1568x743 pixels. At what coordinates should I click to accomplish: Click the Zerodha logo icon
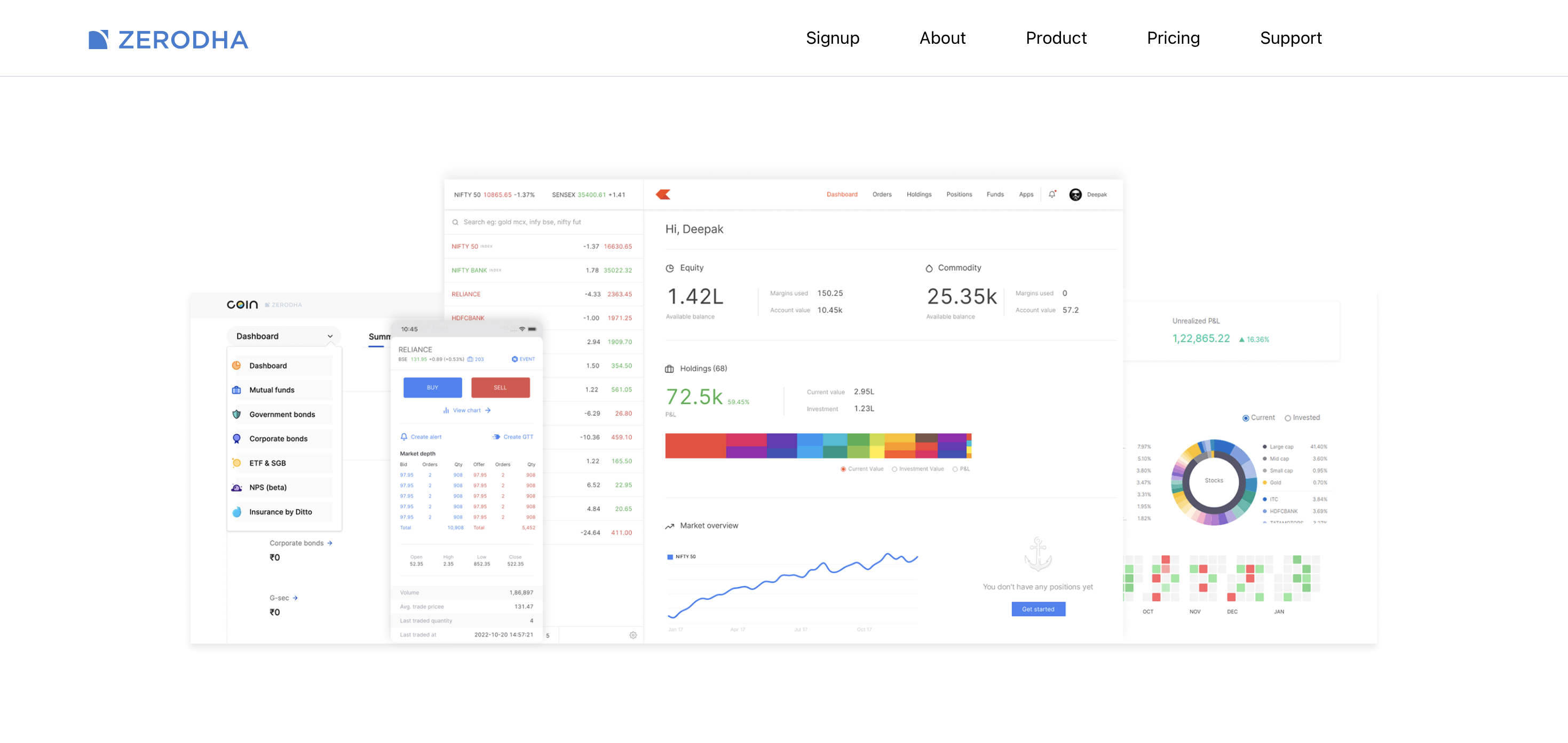click(x=98, y=39)
